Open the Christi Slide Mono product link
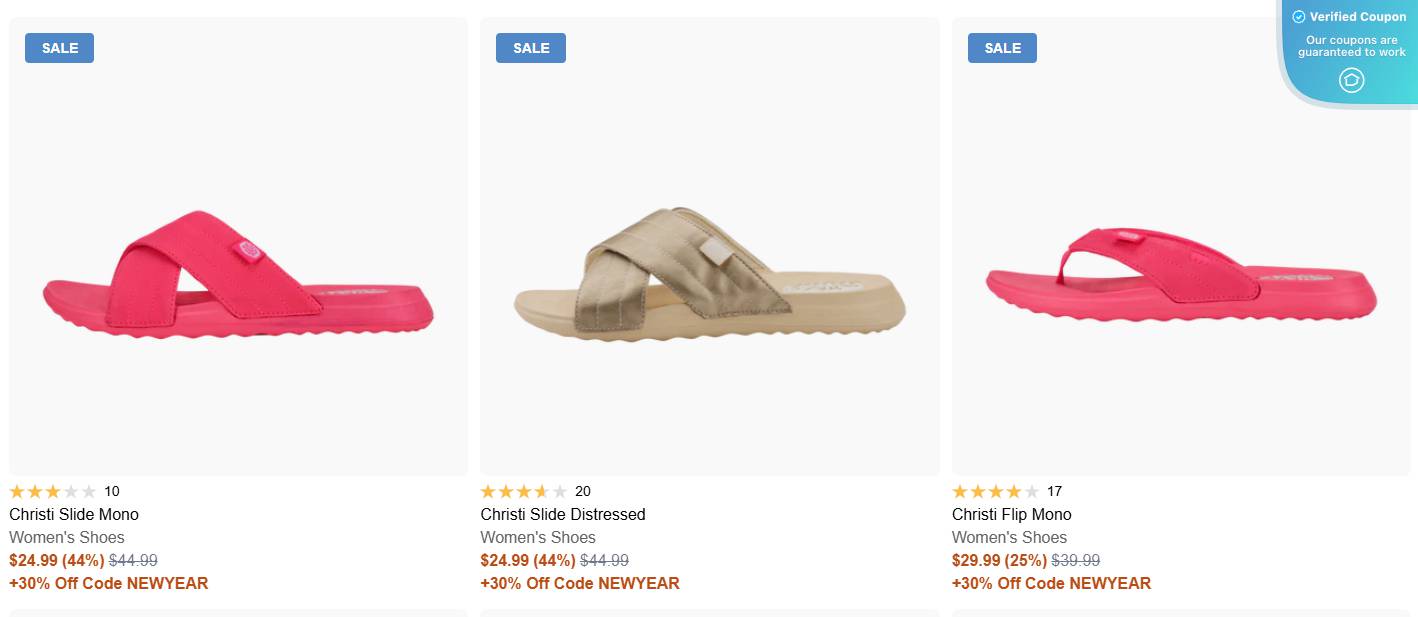Viewport: 1418px width, 617px height. [x=74, y=514]
